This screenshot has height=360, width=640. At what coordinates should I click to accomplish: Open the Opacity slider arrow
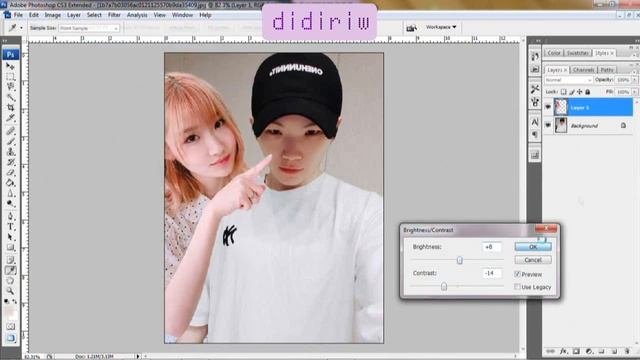[635, 80]
